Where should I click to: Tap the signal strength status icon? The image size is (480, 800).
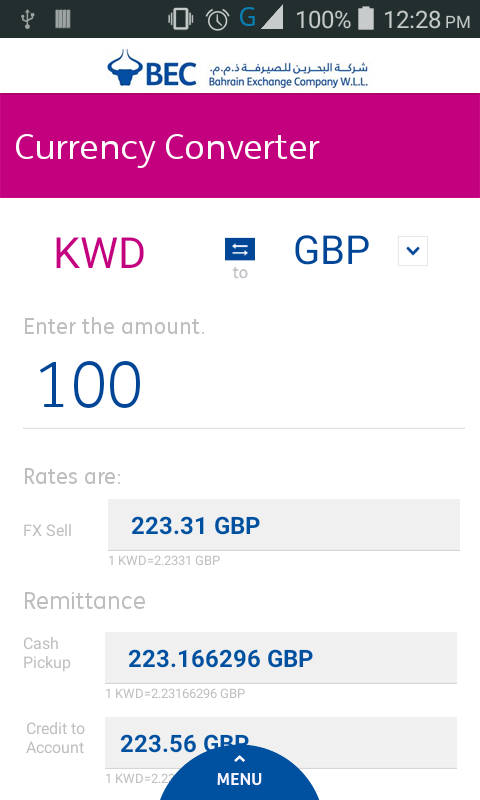click(x=272, y=18)
